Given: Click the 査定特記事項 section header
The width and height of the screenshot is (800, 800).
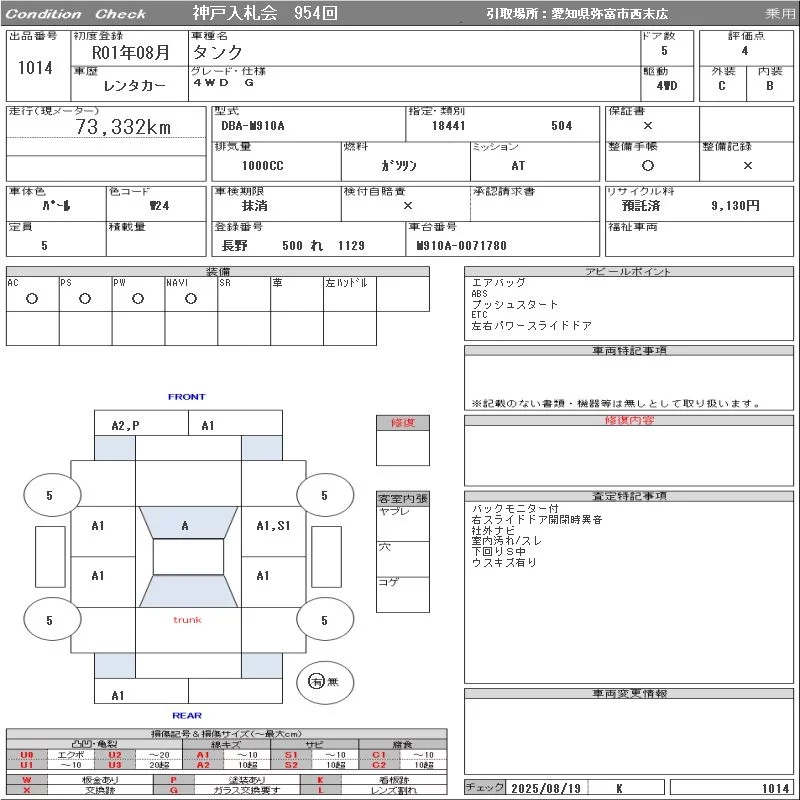Looking at the screenshot, I should [628, 496].
